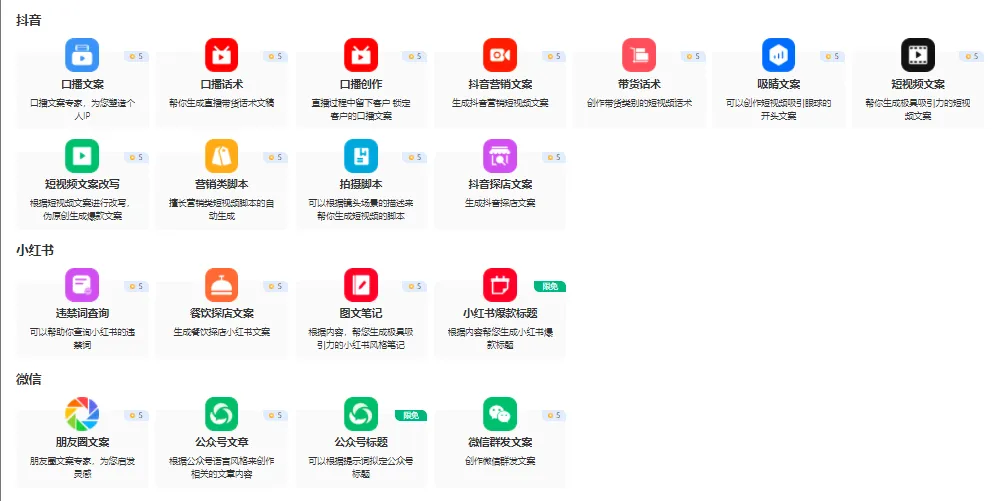Click the 抖音 section heading
Image resolution: width=999 pixels, height=501 pixels.
point(29,20)
